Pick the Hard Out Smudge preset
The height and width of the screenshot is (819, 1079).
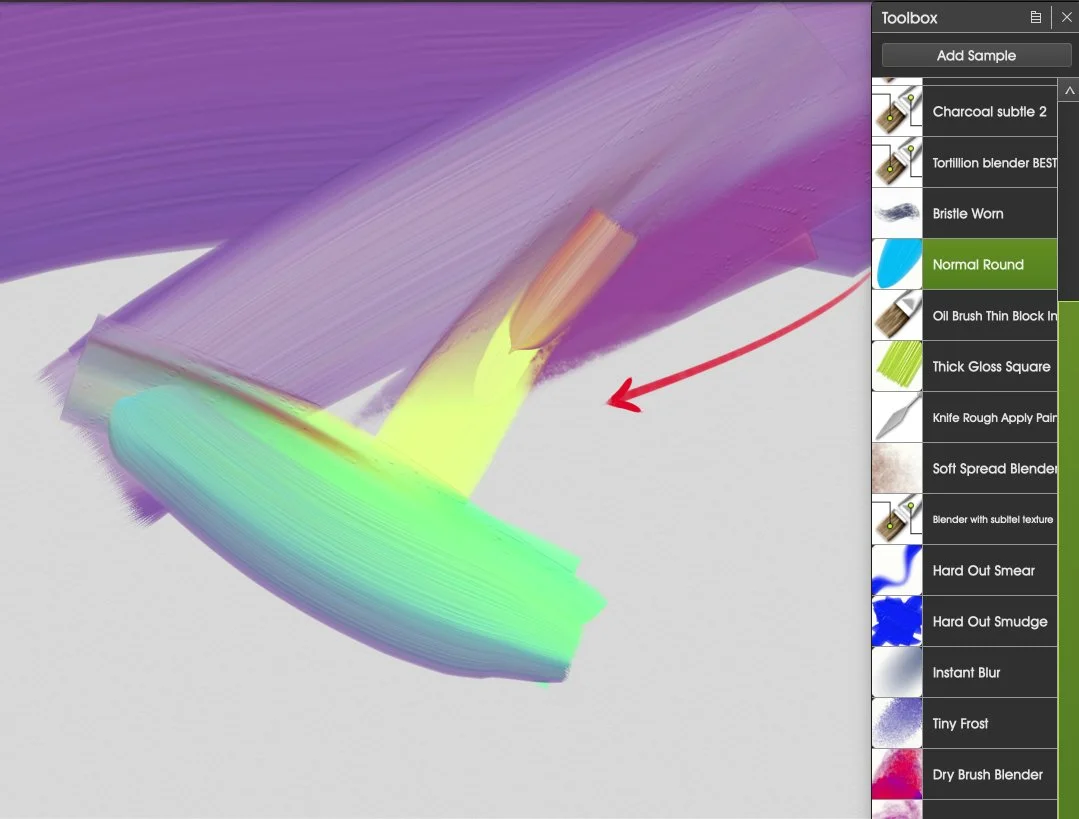(x=989, y=621)
